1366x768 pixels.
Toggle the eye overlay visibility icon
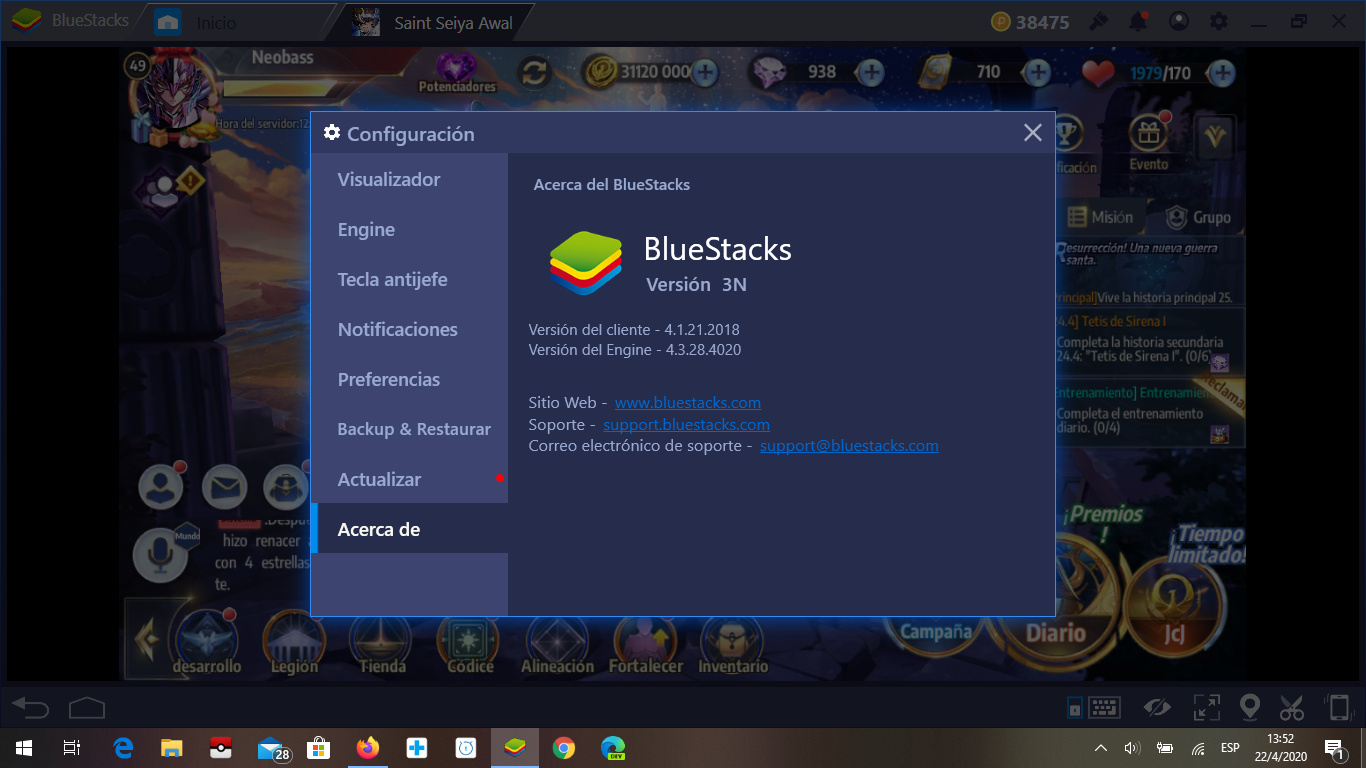pos(1157,708)
